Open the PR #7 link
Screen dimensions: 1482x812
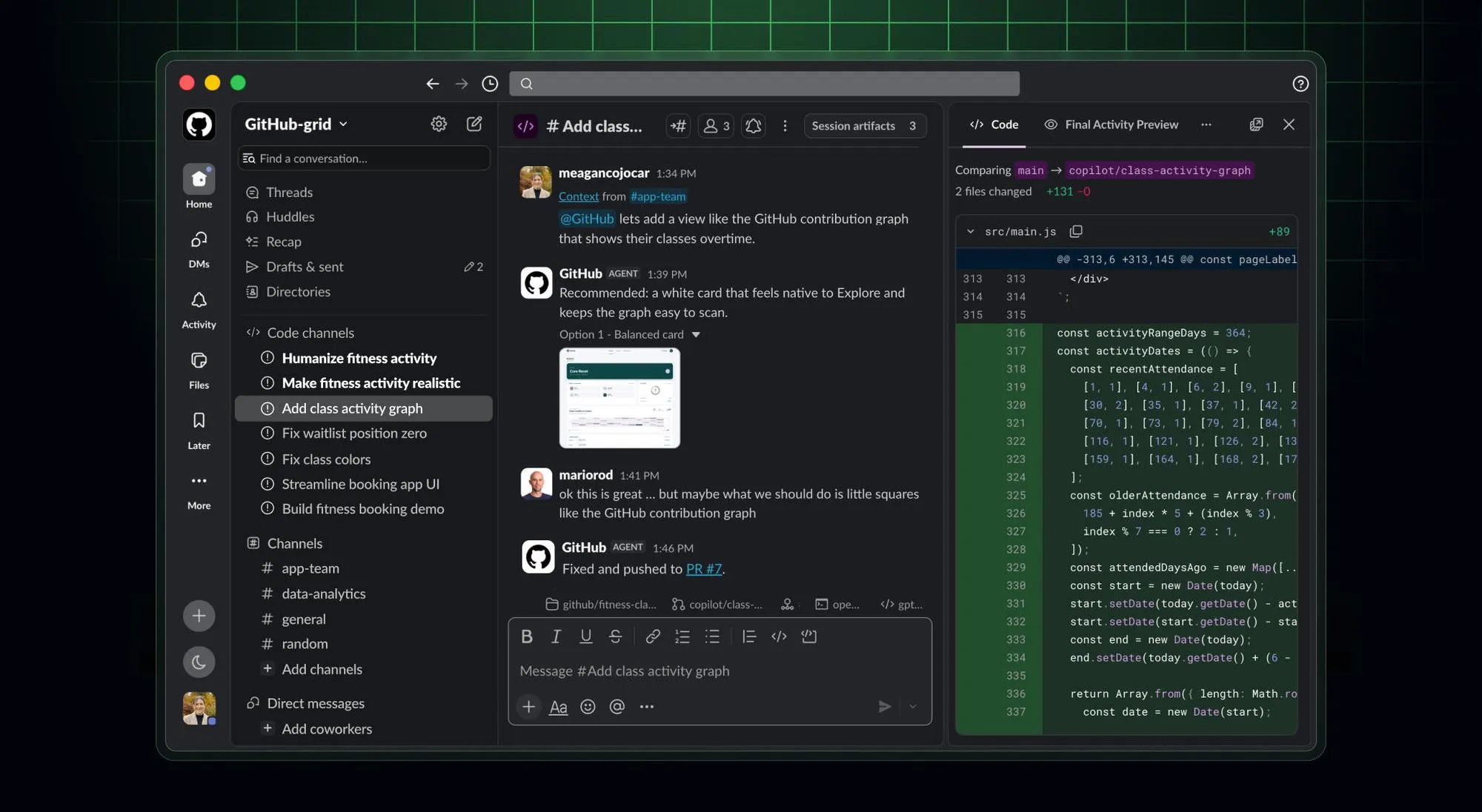pos(703,569)
